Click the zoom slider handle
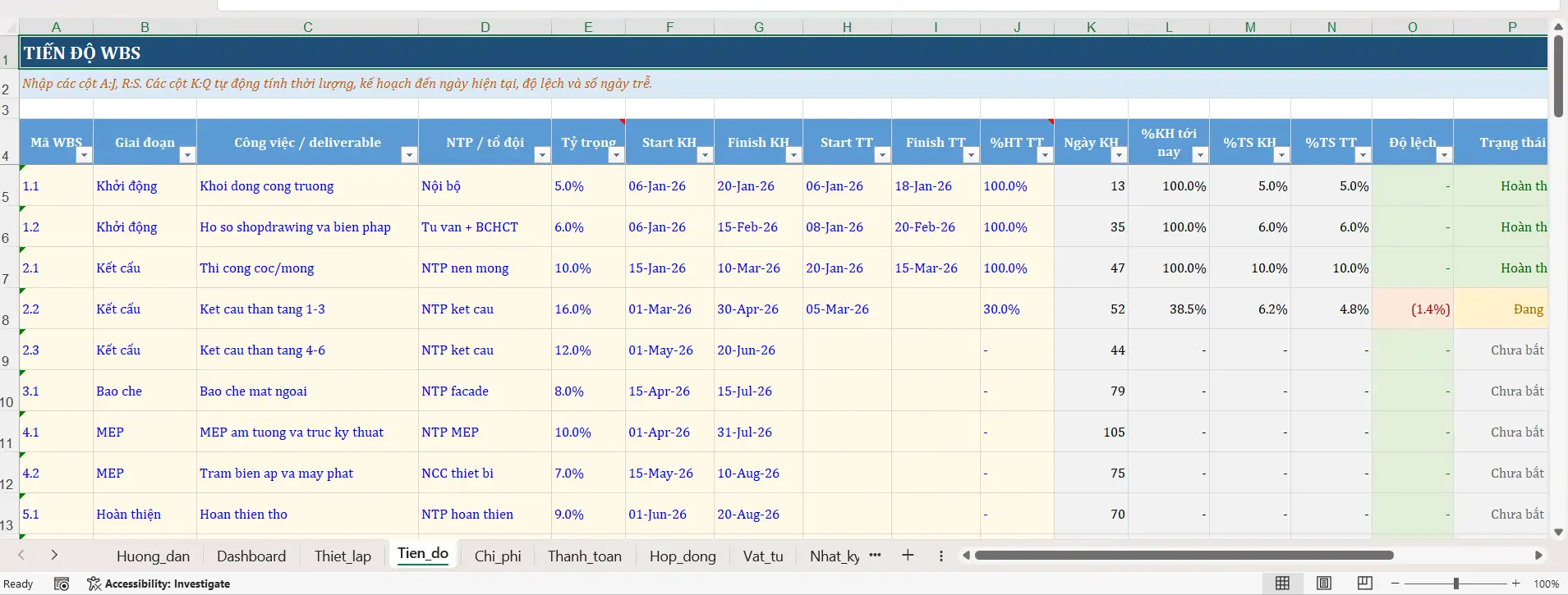 click(1455, 584)
